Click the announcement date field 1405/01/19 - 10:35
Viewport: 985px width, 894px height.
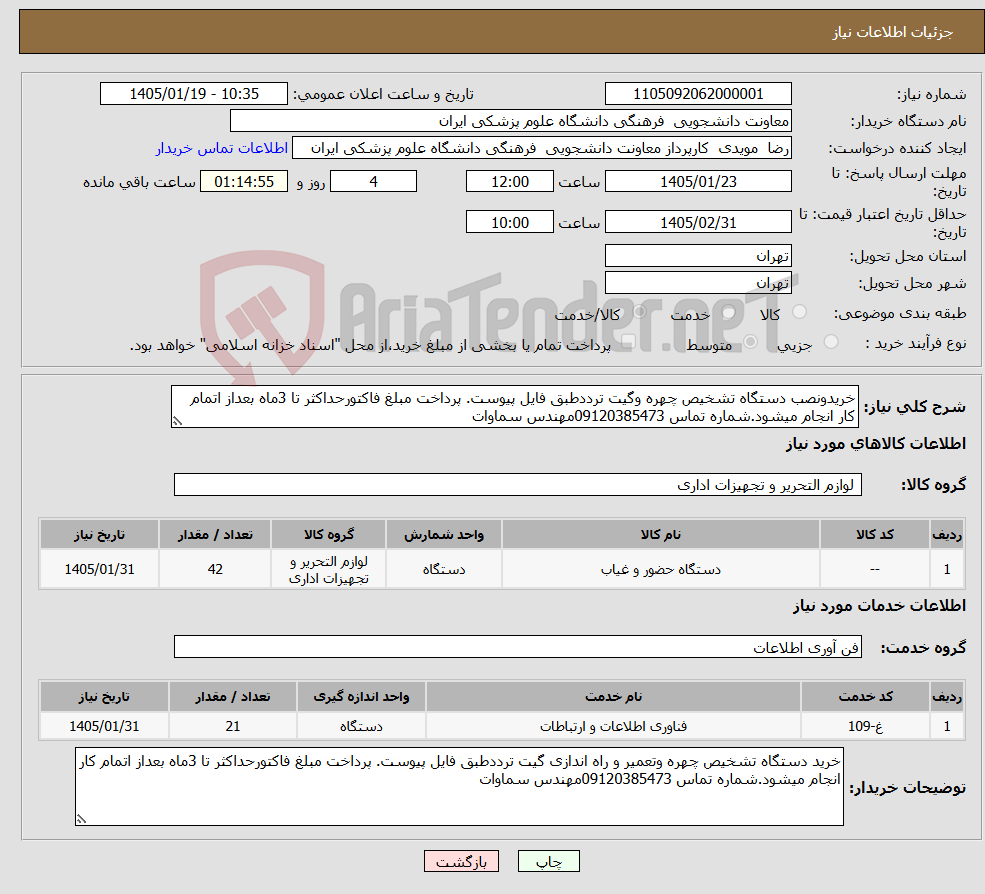point(193,94)
